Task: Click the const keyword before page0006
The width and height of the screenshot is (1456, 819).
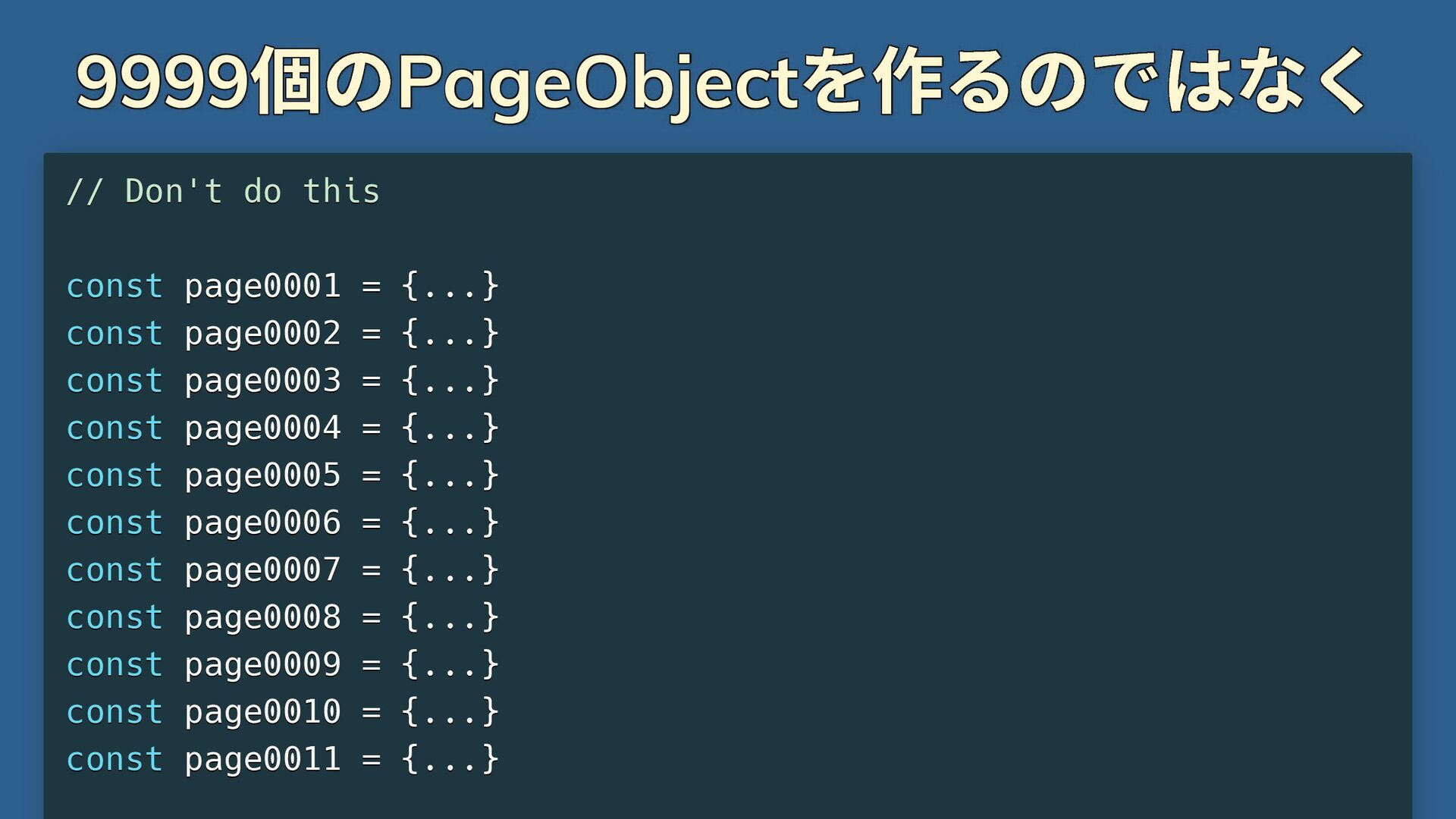Action: 115,523
